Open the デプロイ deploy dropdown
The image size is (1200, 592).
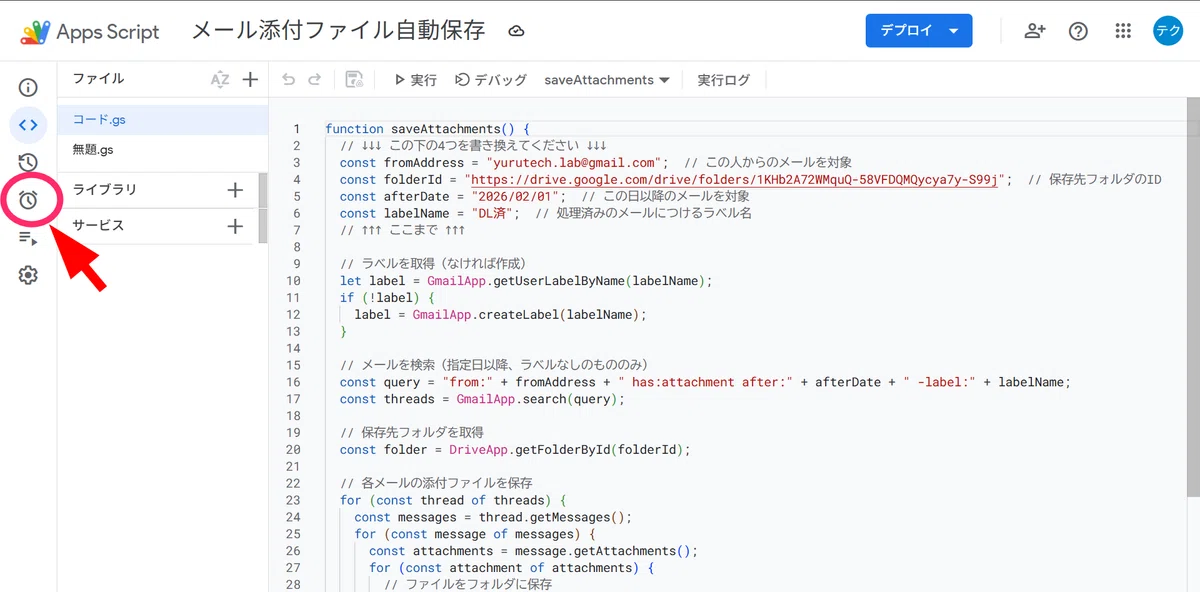click(918, 31)
